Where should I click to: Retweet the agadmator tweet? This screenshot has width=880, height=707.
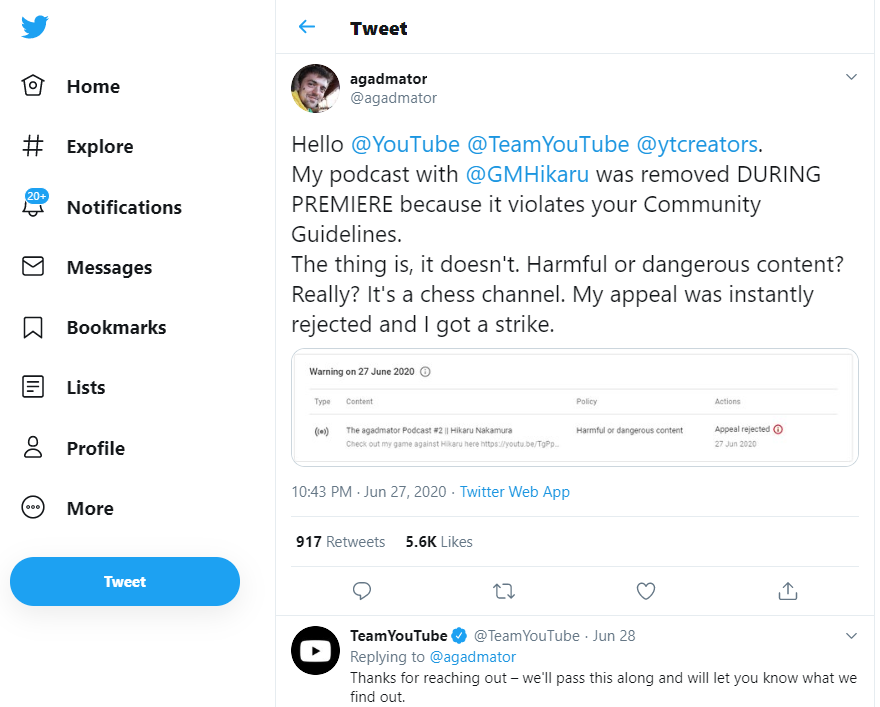[504, 591]
